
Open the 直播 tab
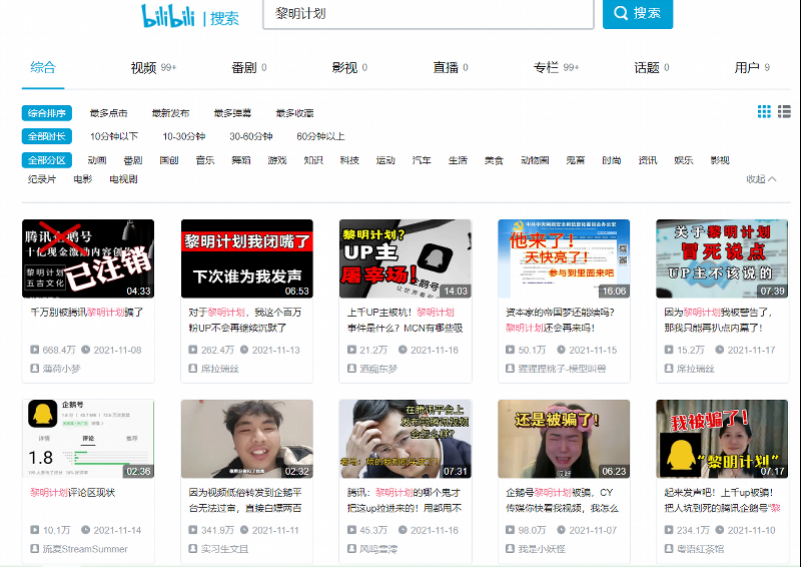451,67
